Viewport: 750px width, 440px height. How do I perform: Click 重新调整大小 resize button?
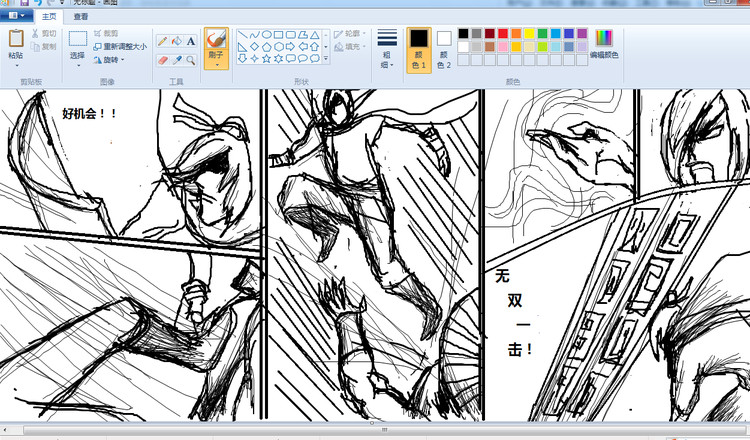click(x=120, y=46)
